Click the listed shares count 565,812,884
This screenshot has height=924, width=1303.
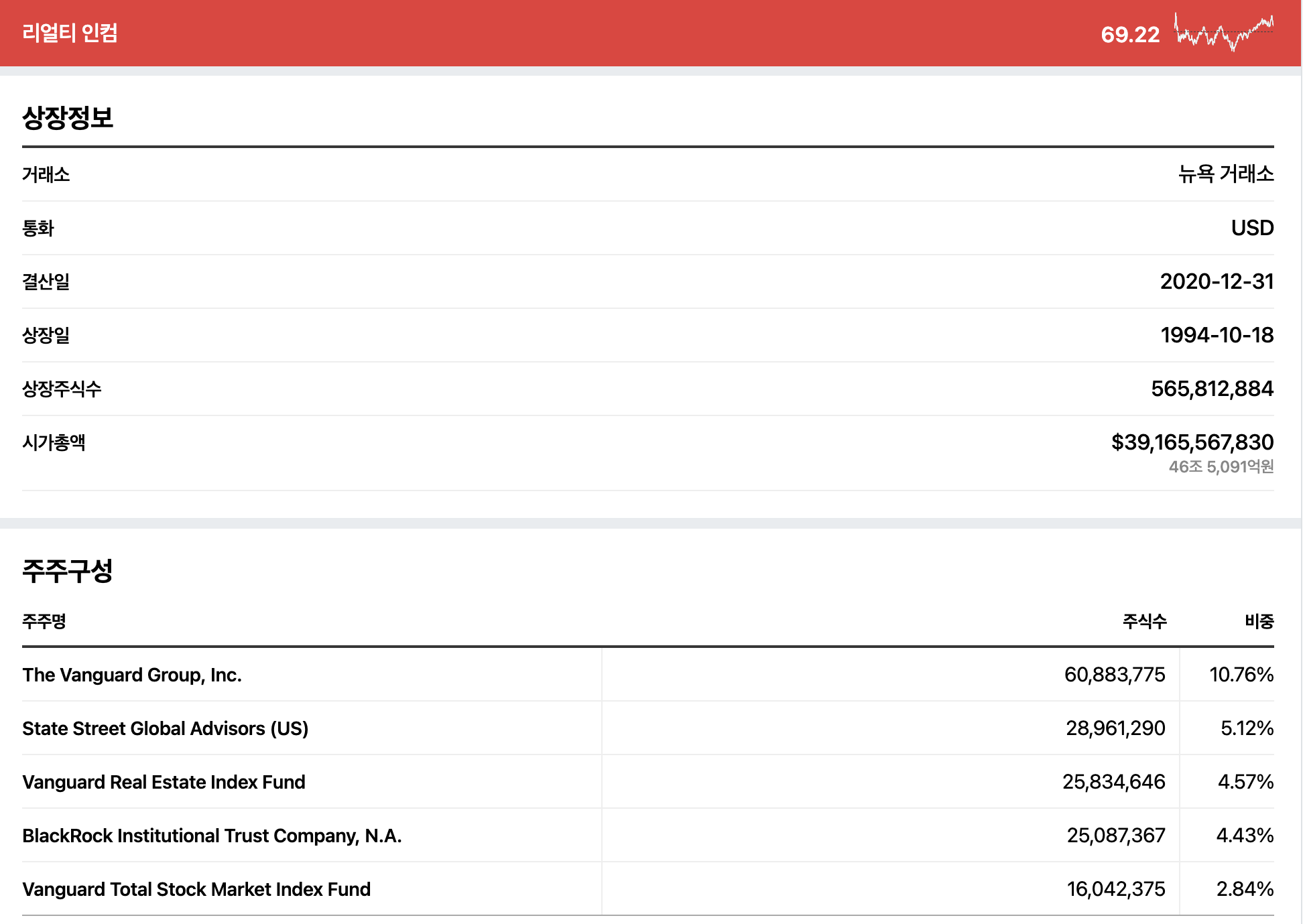pos(1212,389)
